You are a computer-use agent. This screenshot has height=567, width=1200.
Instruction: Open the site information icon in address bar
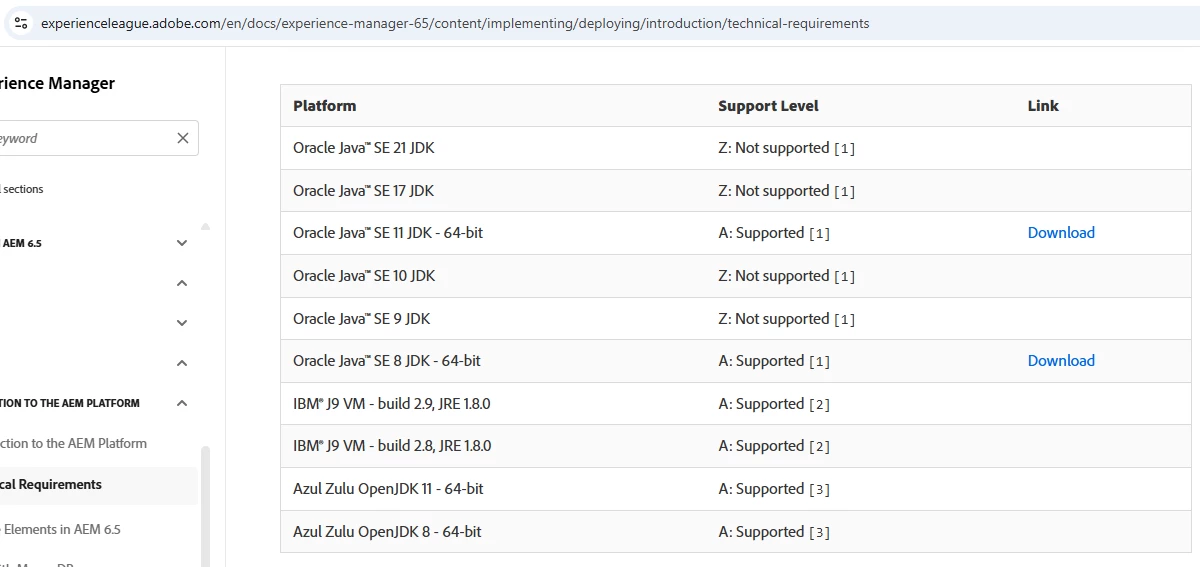pyautogui.click(x=21, y=23)
